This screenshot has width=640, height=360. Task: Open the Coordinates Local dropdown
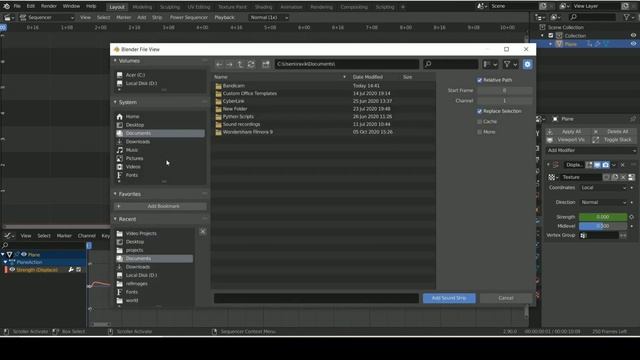tap(603, 188)
